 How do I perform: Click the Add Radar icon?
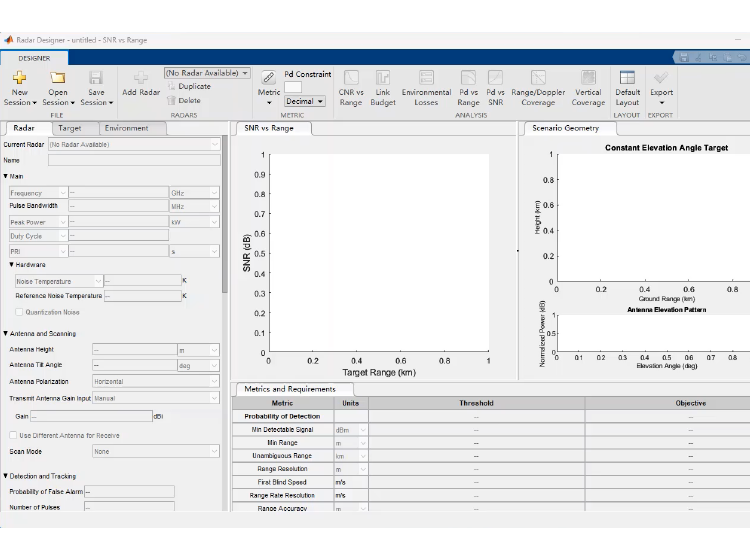point(141,77)
